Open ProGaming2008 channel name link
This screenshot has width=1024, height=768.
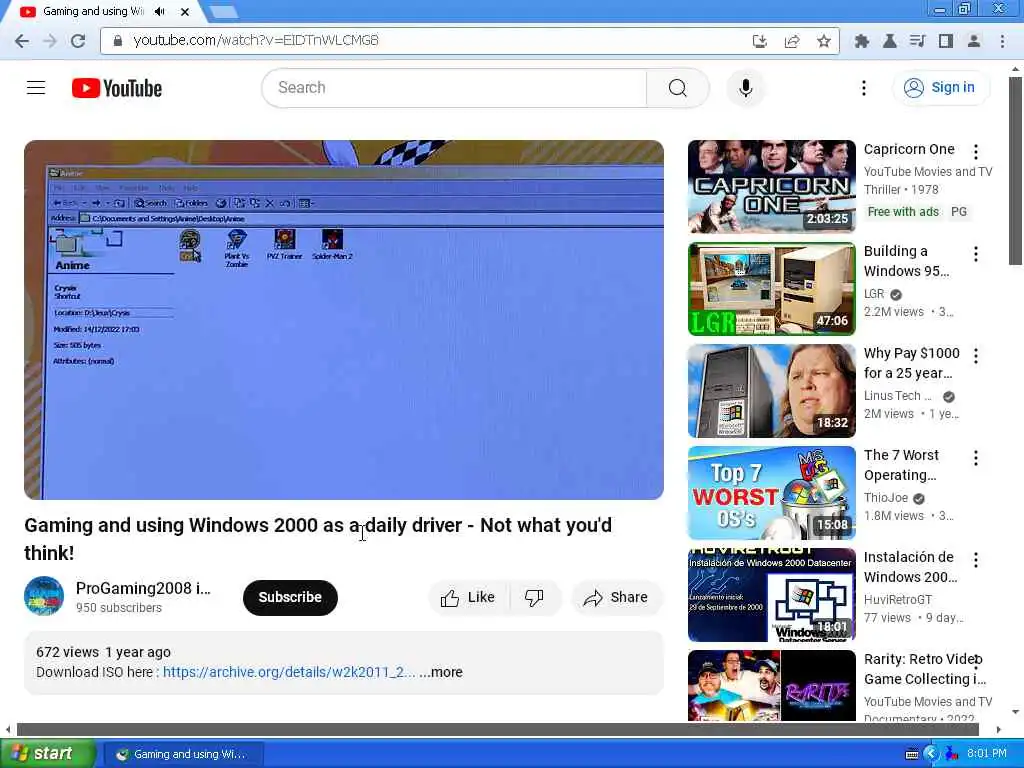click(143, 588)
